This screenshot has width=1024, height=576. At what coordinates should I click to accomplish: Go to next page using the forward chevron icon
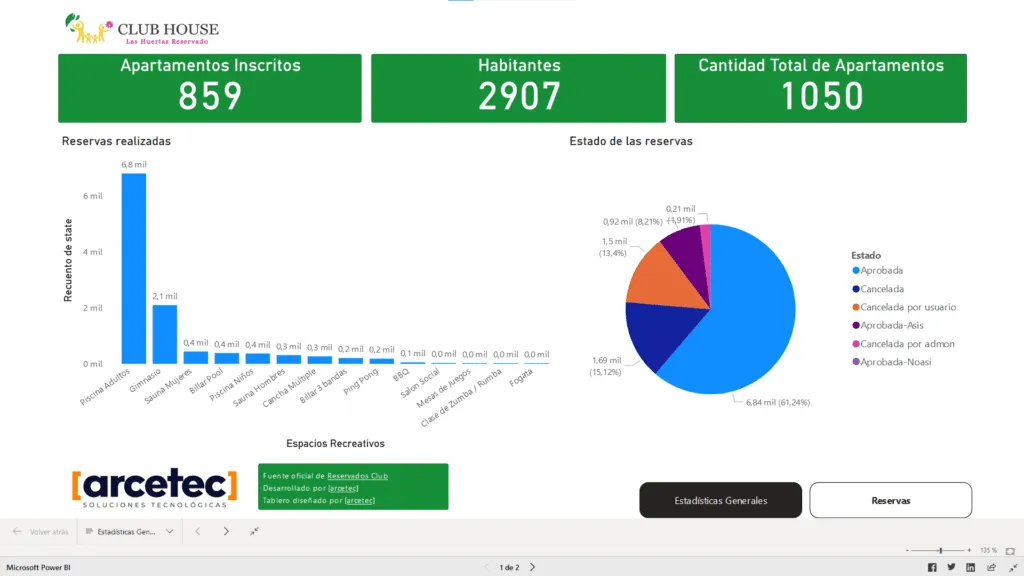point(226,531)
